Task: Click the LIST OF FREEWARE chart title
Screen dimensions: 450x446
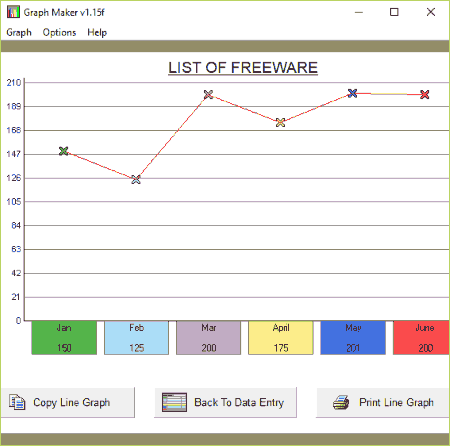Action: pyautogui.click(x=243, y=68)
